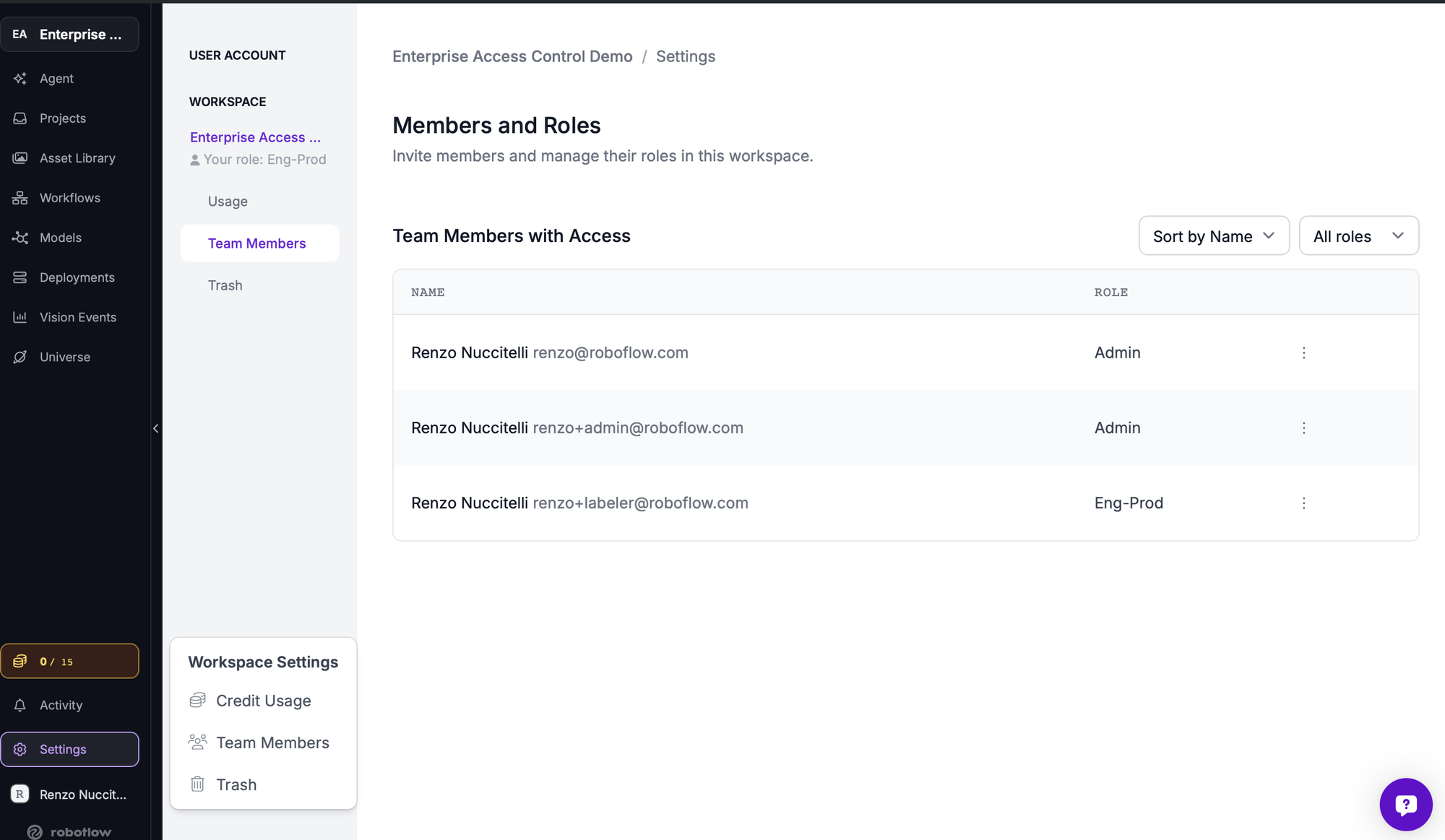Click Enterprise Access Control Demo breadcrumb

pyautogui.click(x=512, y=56)
